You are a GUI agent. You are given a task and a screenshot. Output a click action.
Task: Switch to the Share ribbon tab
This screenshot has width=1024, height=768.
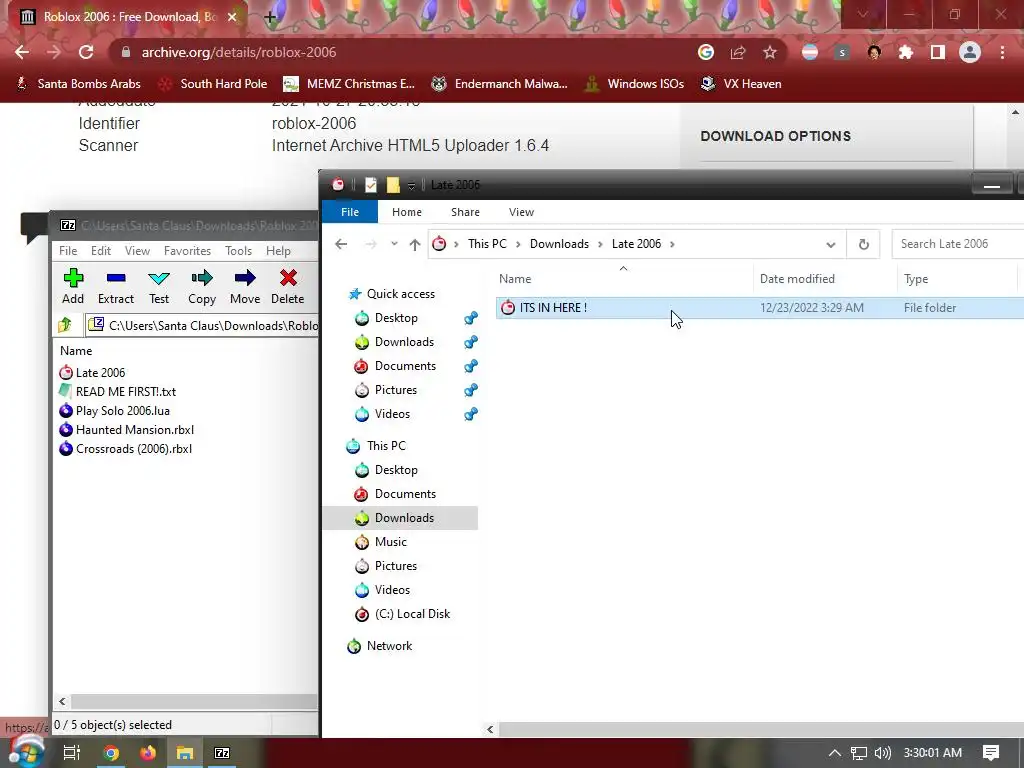[x=465, y=212]
